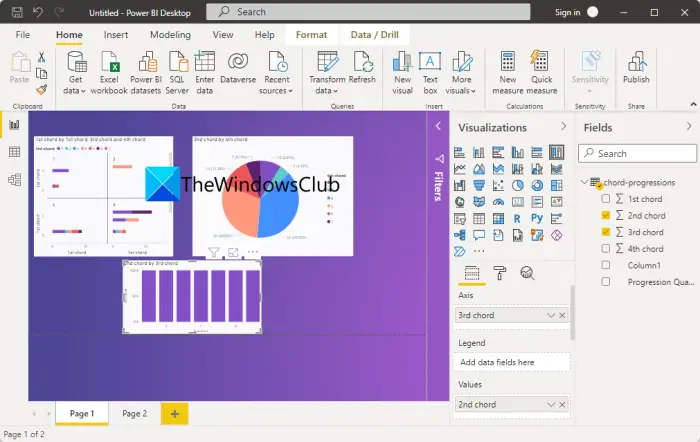The image size is (700, 442).
Task: Collapse the Fields pane
Action: coord(688,127)
